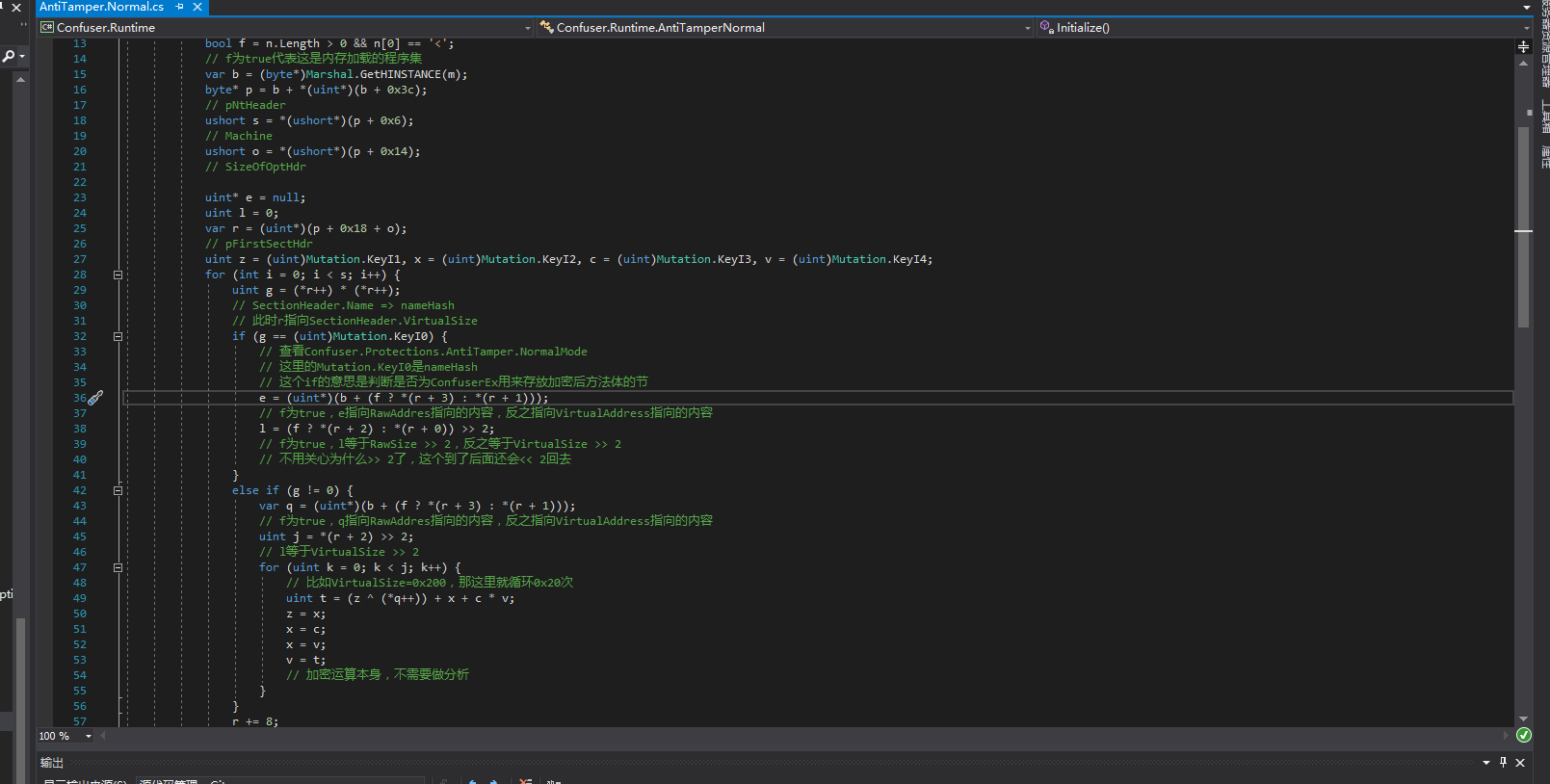Close the output panel
The image size is (1550, 784).
(1520, 762)
